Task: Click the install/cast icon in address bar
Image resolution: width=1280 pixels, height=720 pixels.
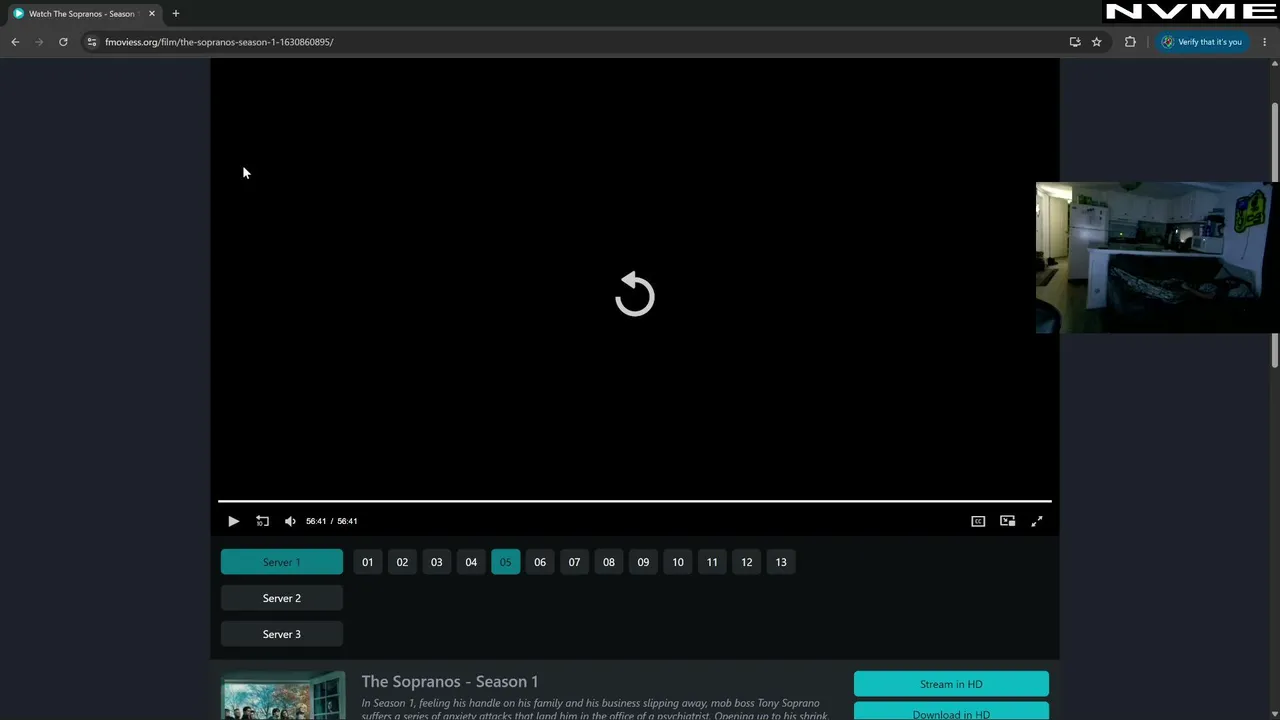Action: click(x=1075, y=42)
